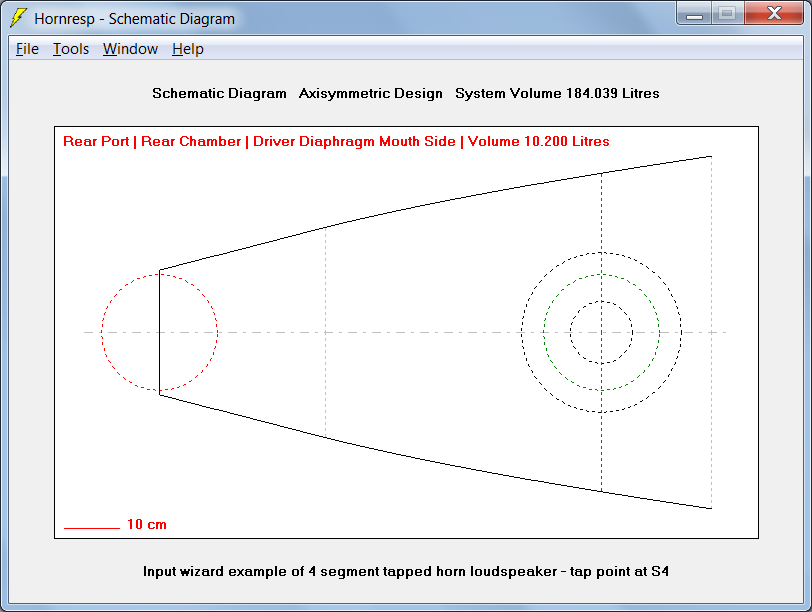This screenshot has height=612, width=812.
Task: Click the disabled maximize button
Action: [x=728, y=14]
